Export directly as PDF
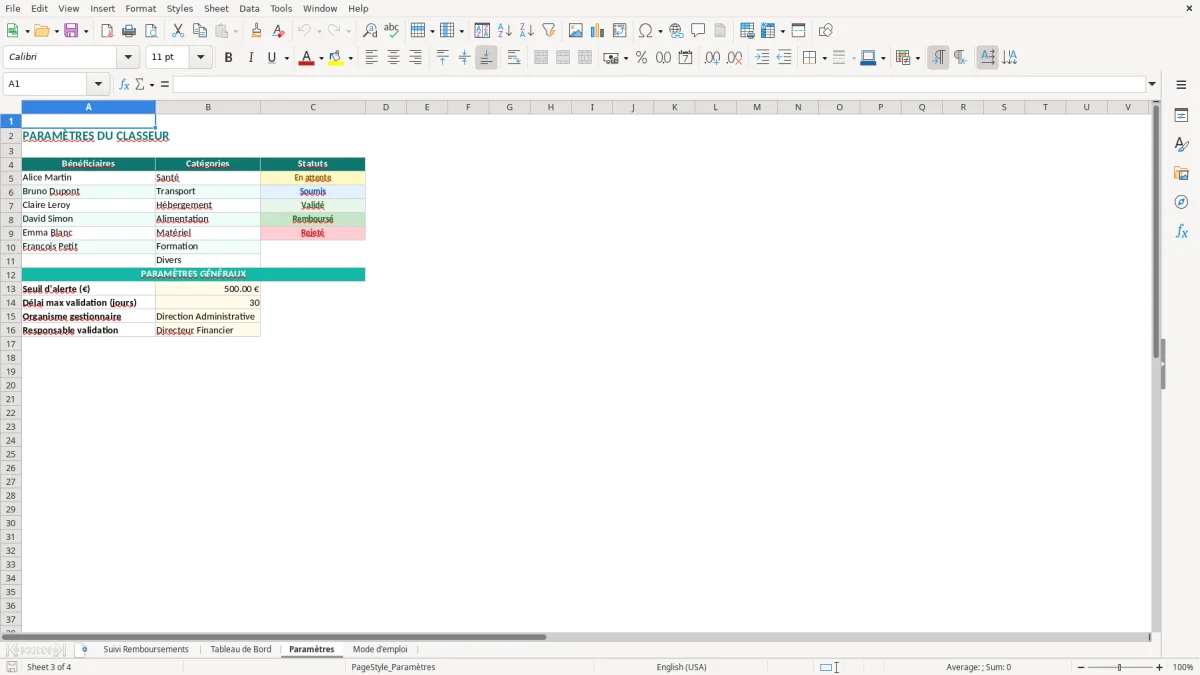Viewport: 1200px width, 675px height. point(107,31)
